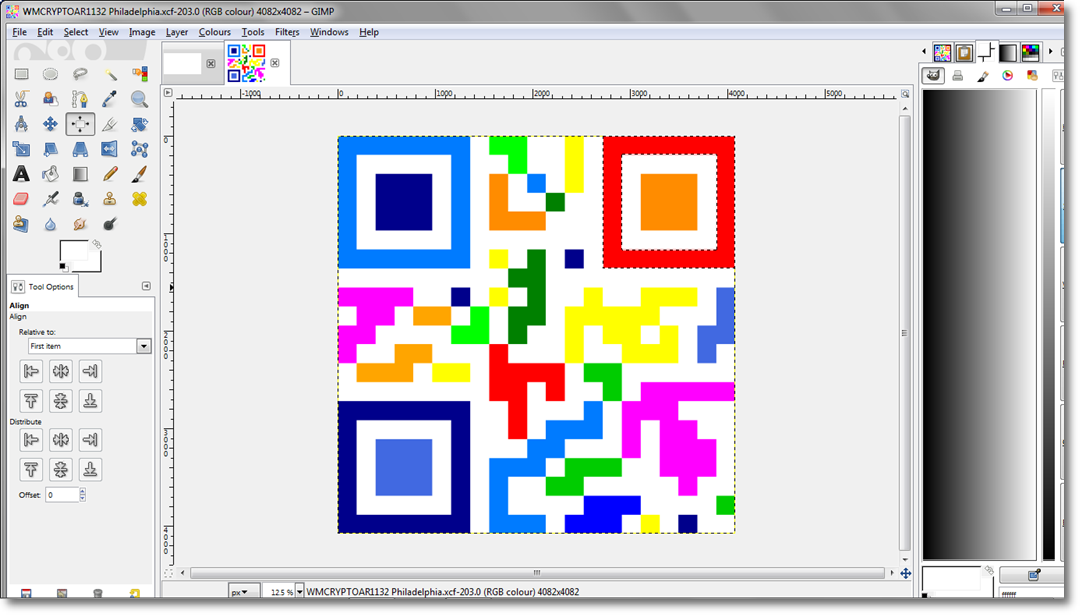
Task: Select the Ink tool
Action: (80, 199)
